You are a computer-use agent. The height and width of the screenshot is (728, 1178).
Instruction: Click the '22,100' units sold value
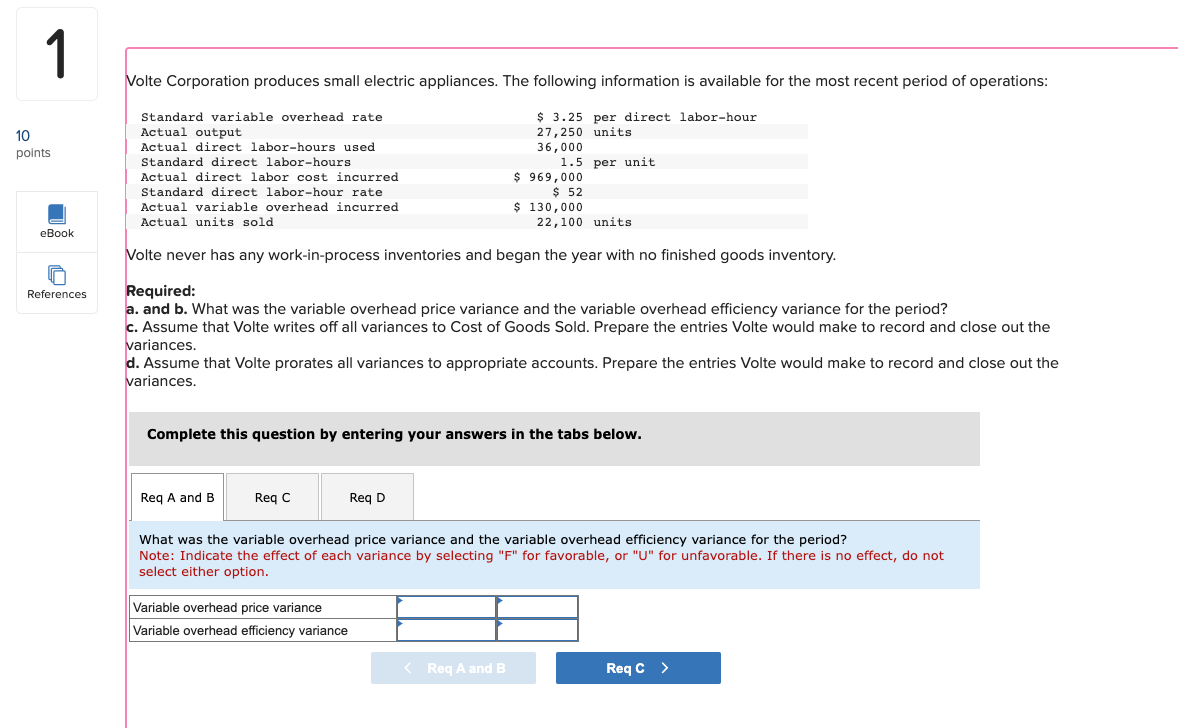tap(560, 222)
